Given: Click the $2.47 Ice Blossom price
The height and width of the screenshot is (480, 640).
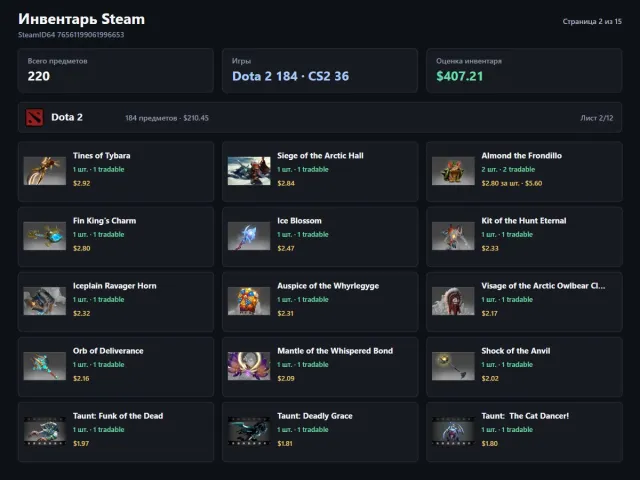Looking at the screenshot, I should pyautogui.click(x=286, y=248).
